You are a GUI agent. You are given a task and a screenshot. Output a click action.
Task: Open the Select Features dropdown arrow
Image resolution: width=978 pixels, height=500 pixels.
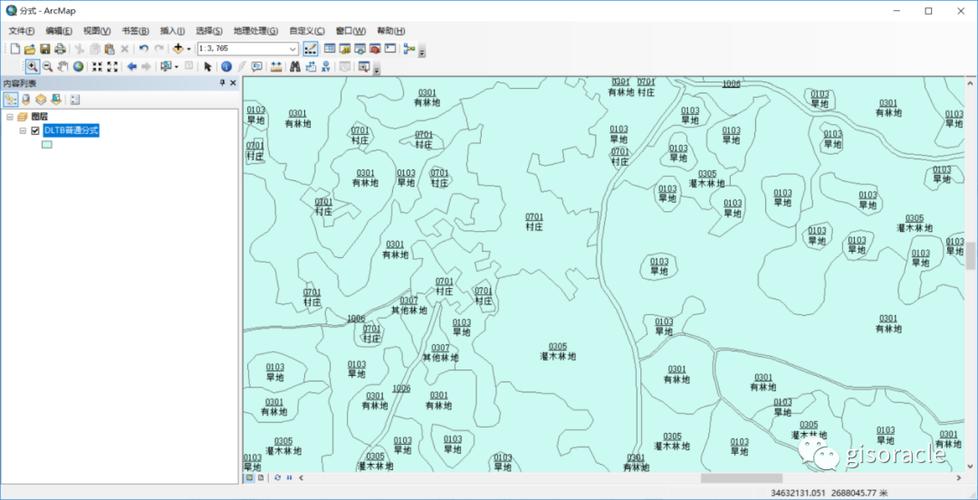point(176,67)
